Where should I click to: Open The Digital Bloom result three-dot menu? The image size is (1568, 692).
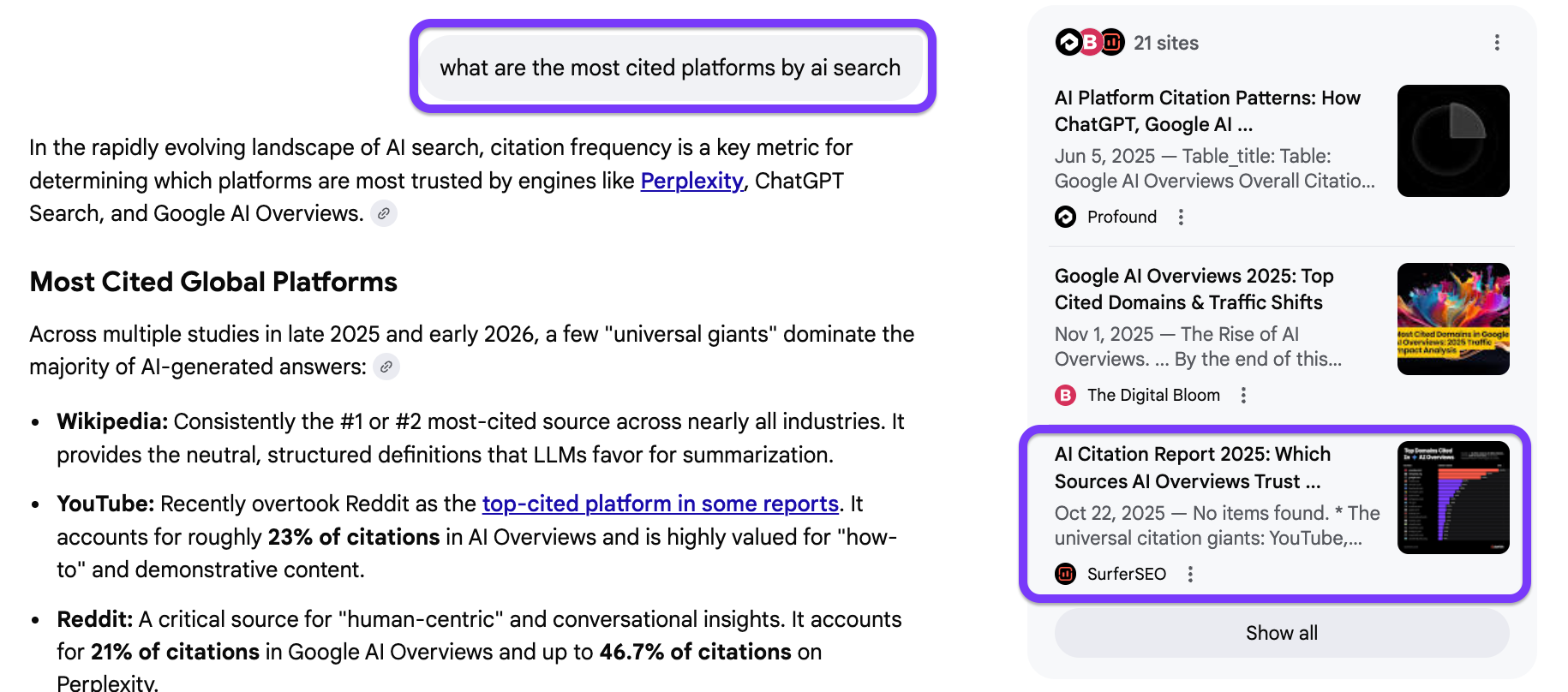tap(1243, 396)
